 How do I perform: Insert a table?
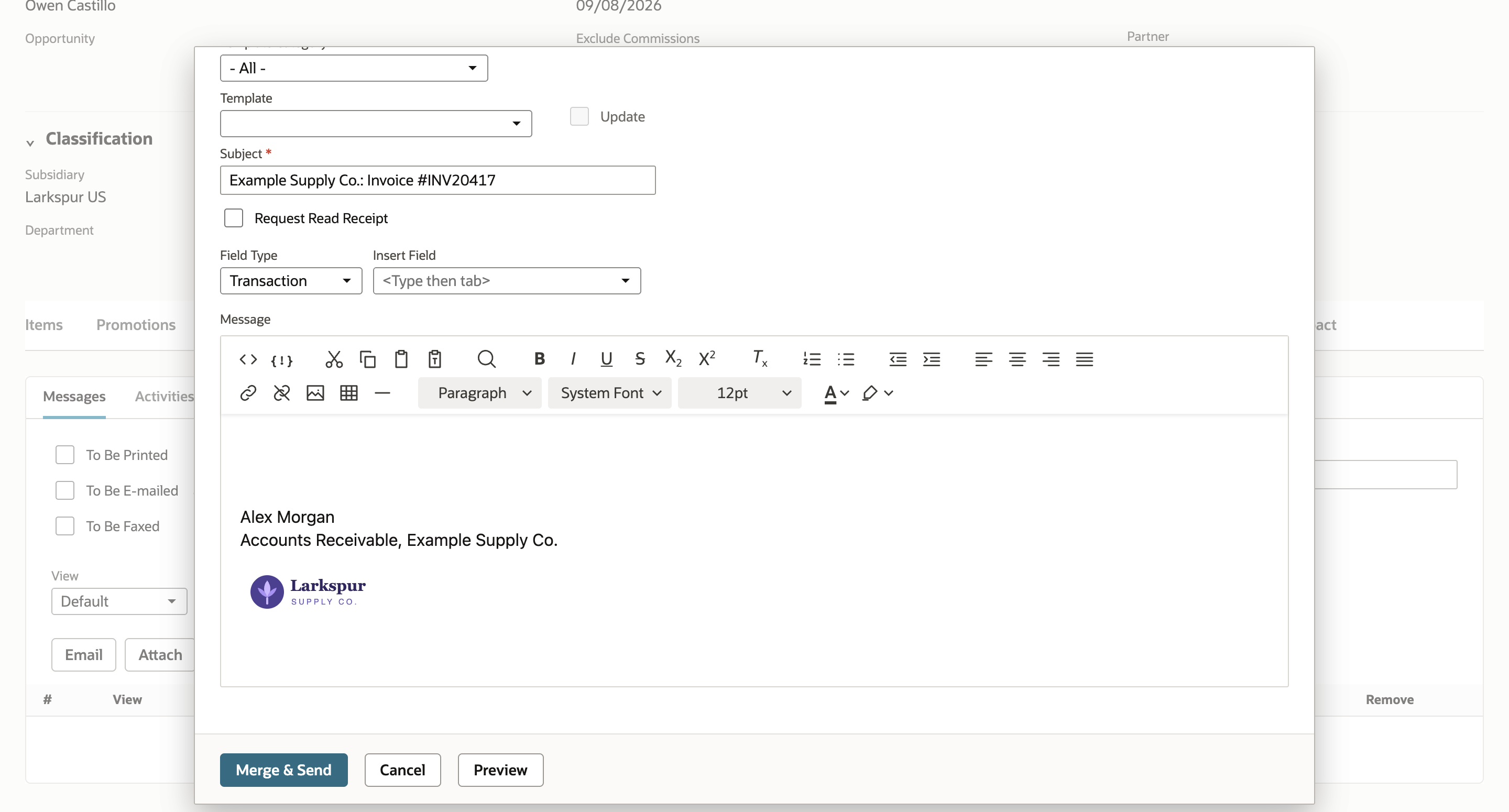tap(348, 393)
